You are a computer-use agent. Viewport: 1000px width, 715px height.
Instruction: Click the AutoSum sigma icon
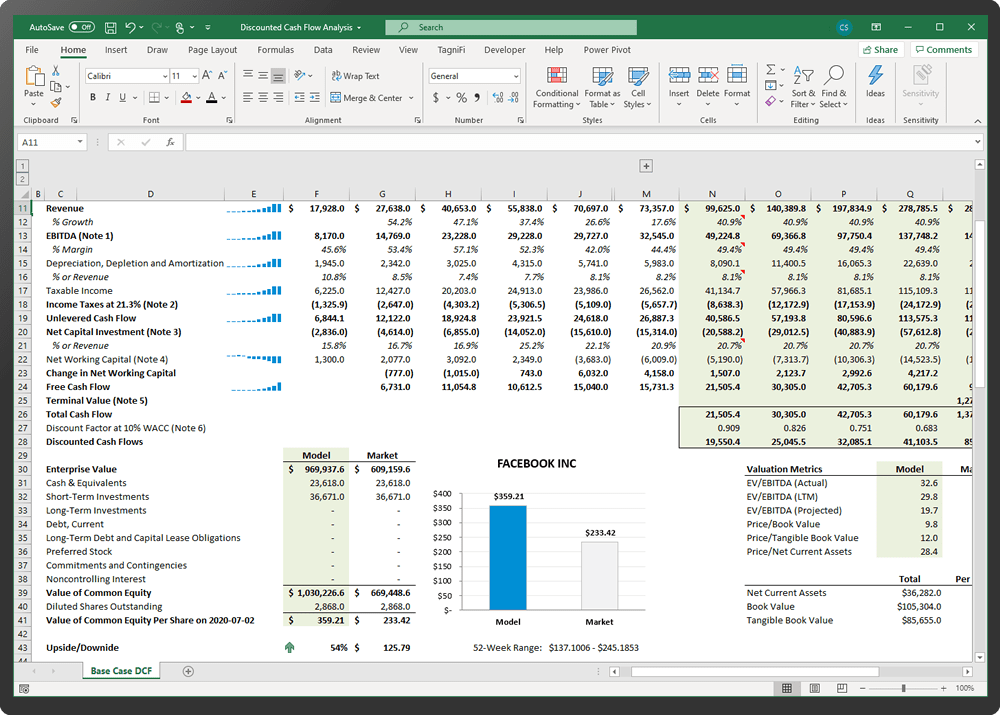pos(770,70)
